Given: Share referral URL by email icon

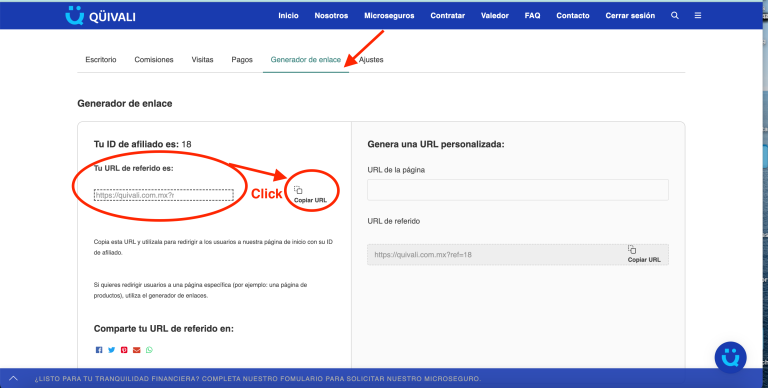Looking at the screenshot, I should click(x=137, y=350).
